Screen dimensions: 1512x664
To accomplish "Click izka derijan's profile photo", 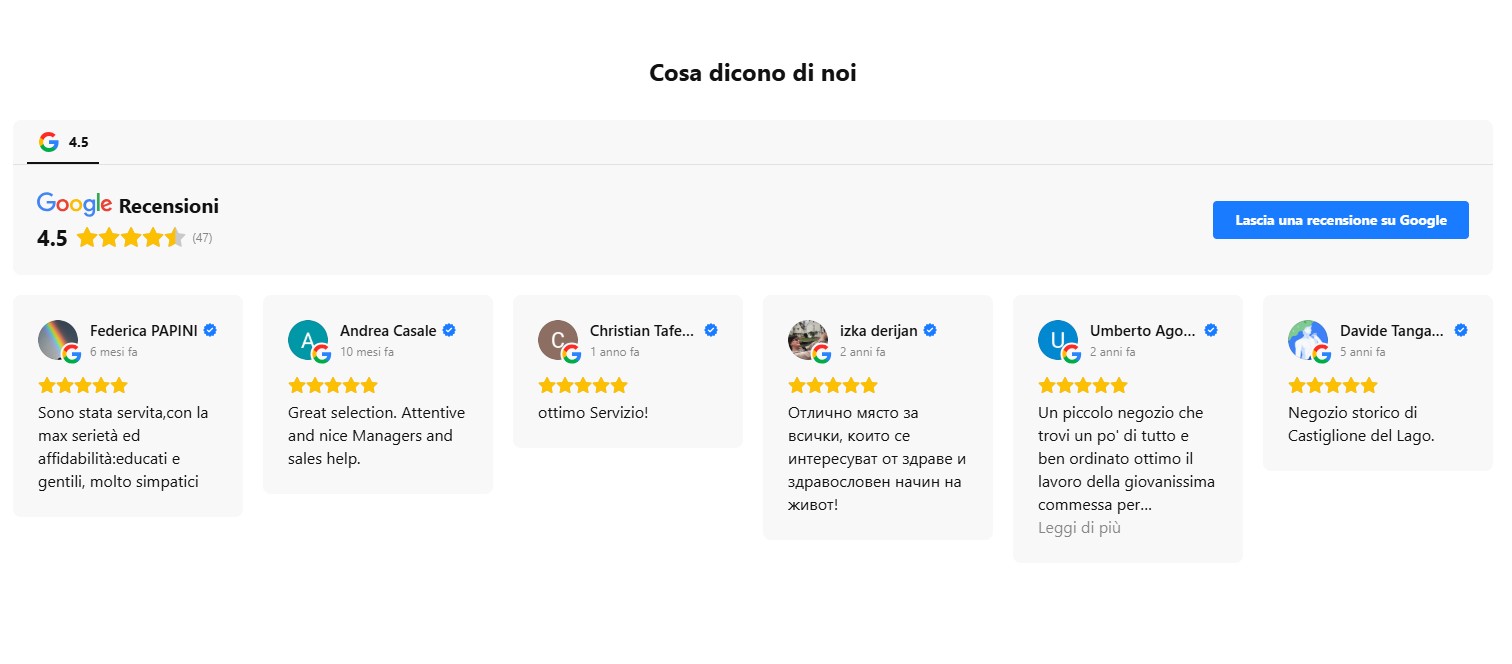I will pos(808,340).
